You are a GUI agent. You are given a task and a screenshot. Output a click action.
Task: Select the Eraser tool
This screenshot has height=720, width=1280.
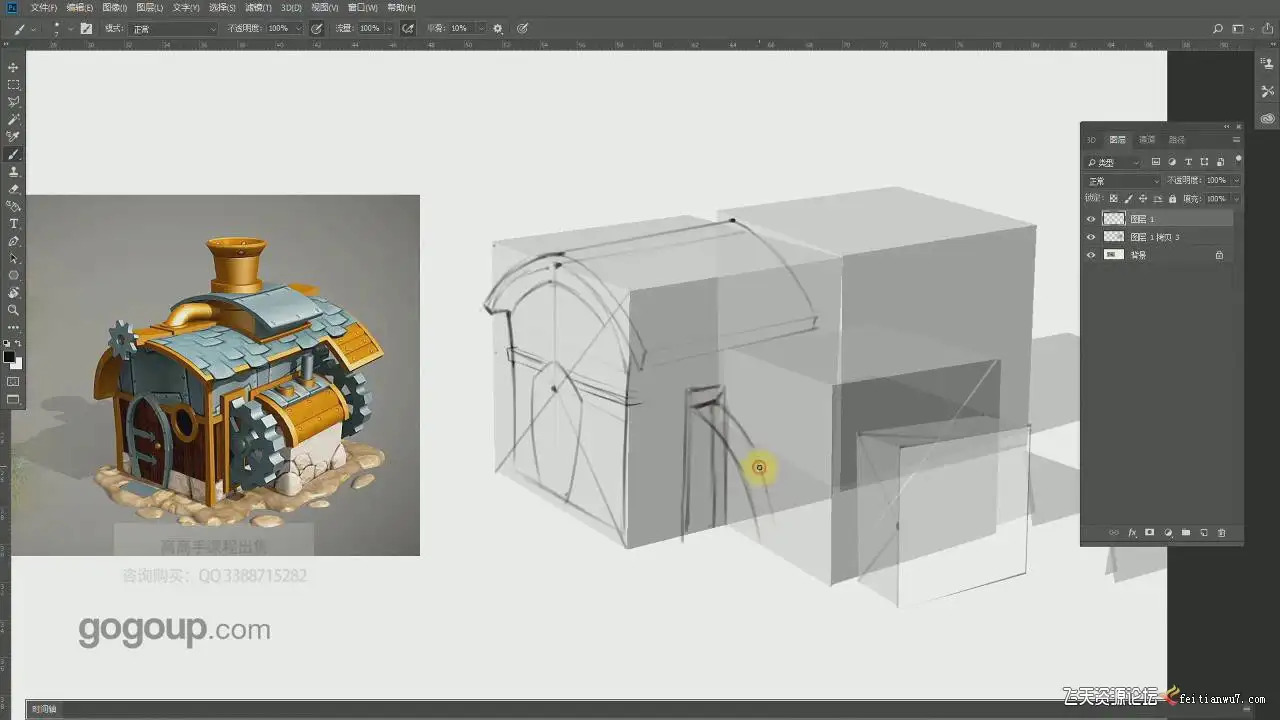click(14, 189)
